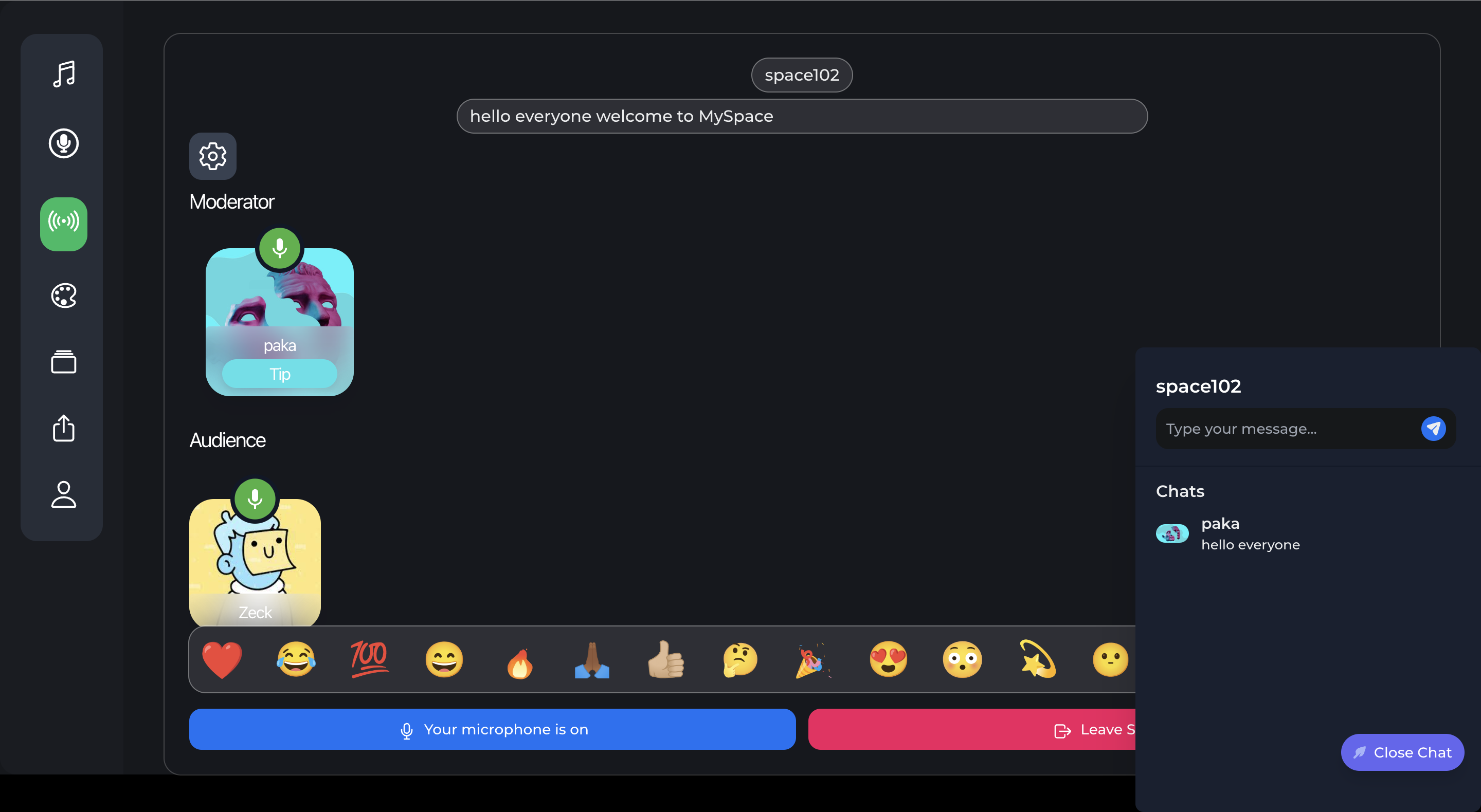
Task: Toggle Zeck's green mic indicator
Action: point(255,498)
